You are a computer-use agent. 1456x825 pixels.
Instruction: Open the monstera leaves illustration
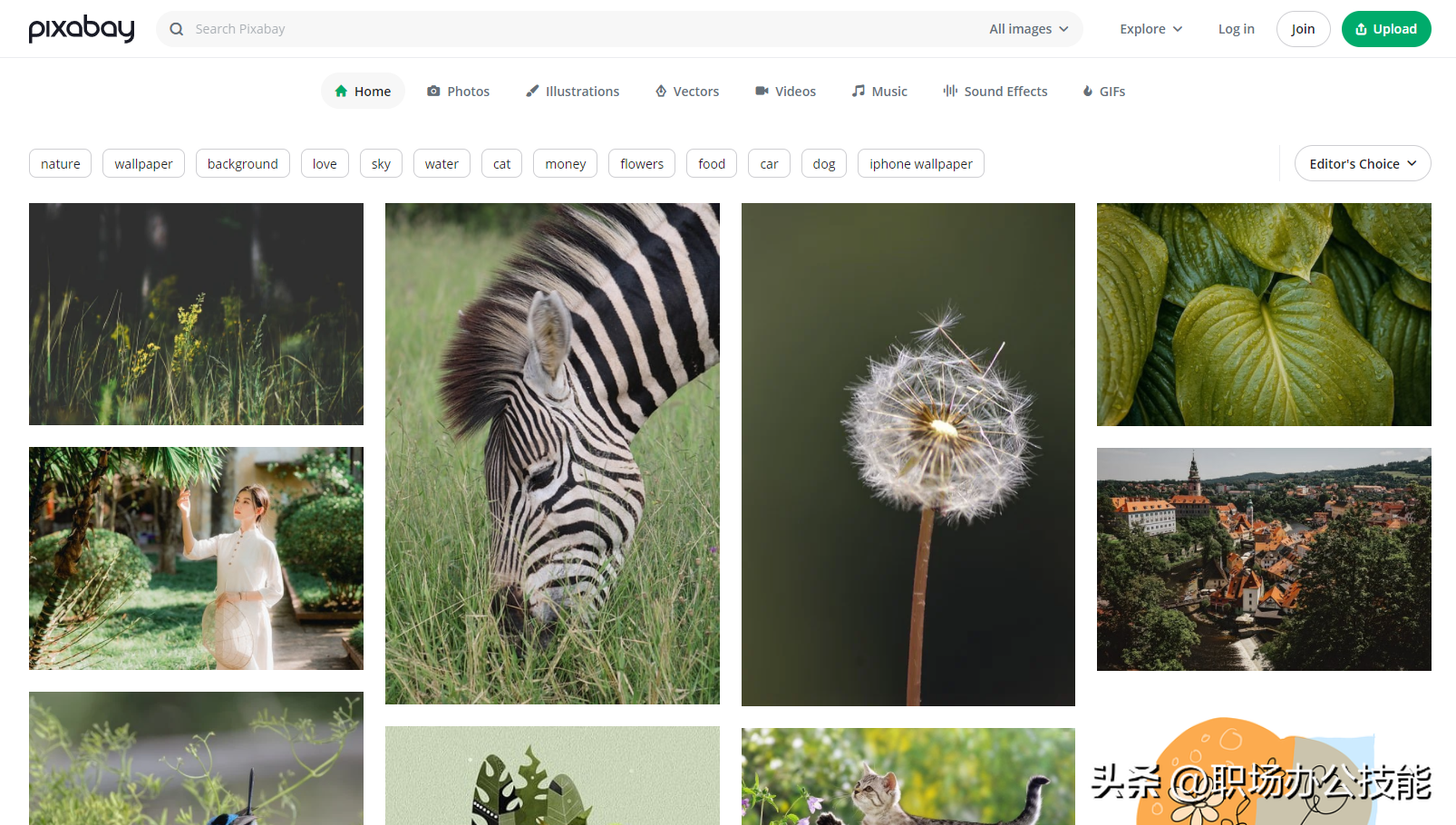click(552, 775)
